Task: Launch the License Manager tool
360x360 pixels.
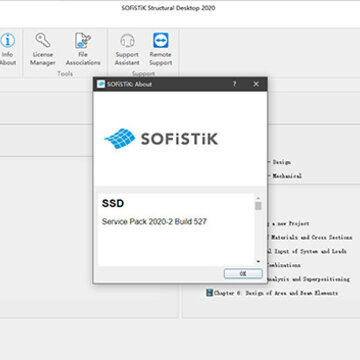Action: 43,49
